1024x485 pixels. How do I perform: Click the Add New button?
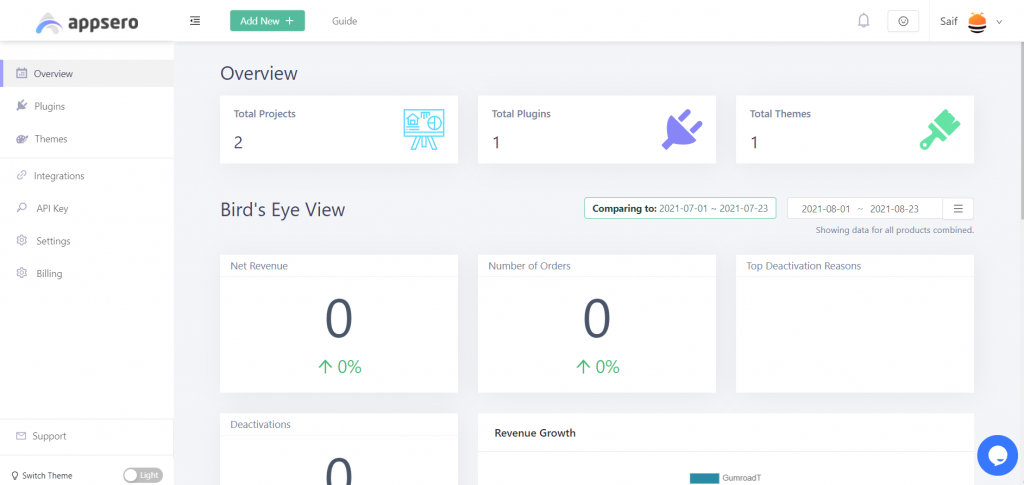click(267, 21)
